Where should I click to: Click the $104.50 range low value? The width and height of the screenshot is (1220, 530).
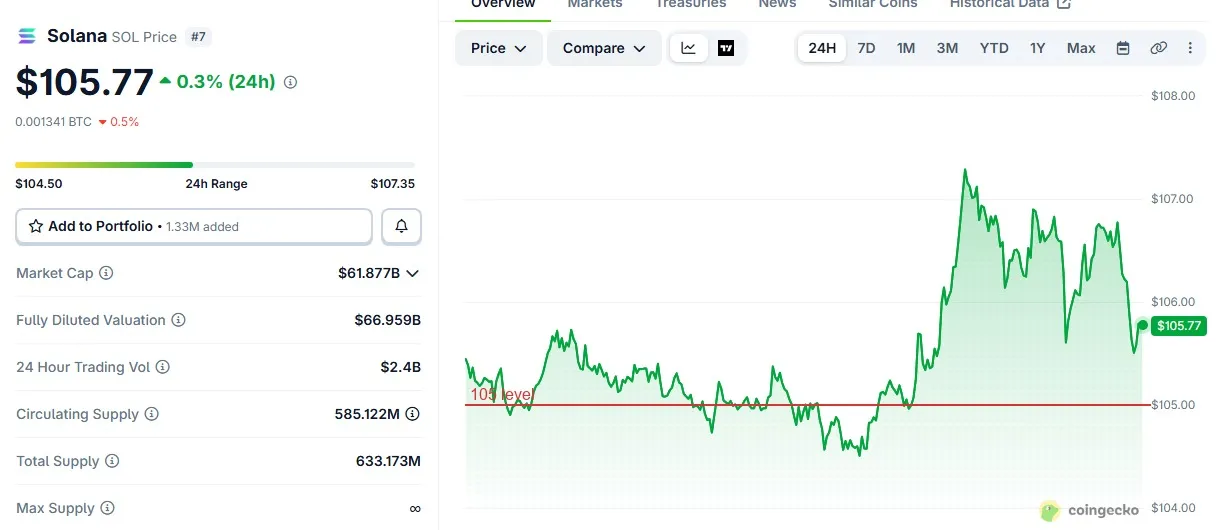(39, 184)
